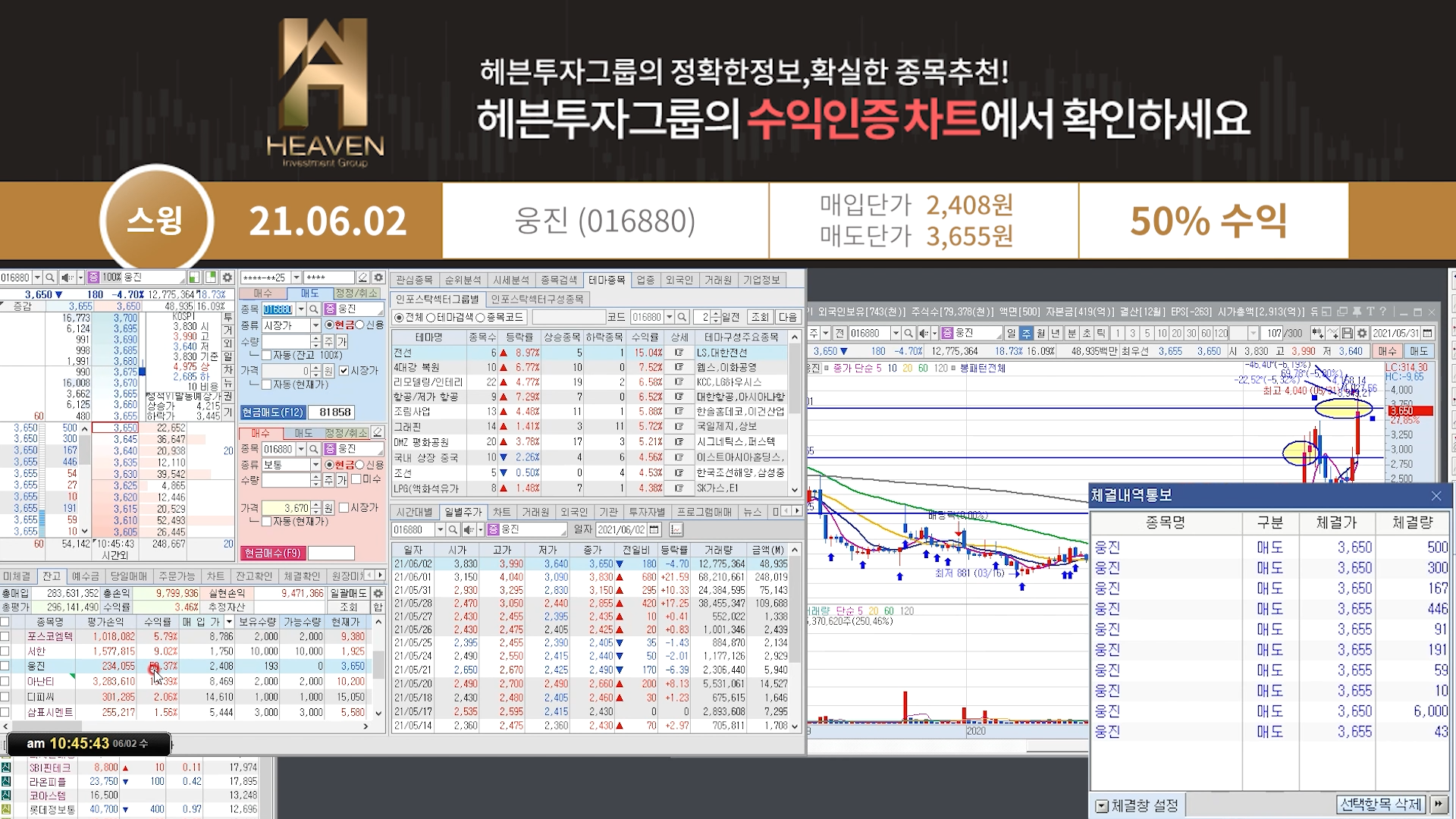Click save diskette icon in chart toolbar

pyautogui.click(x=1348, y=333)
